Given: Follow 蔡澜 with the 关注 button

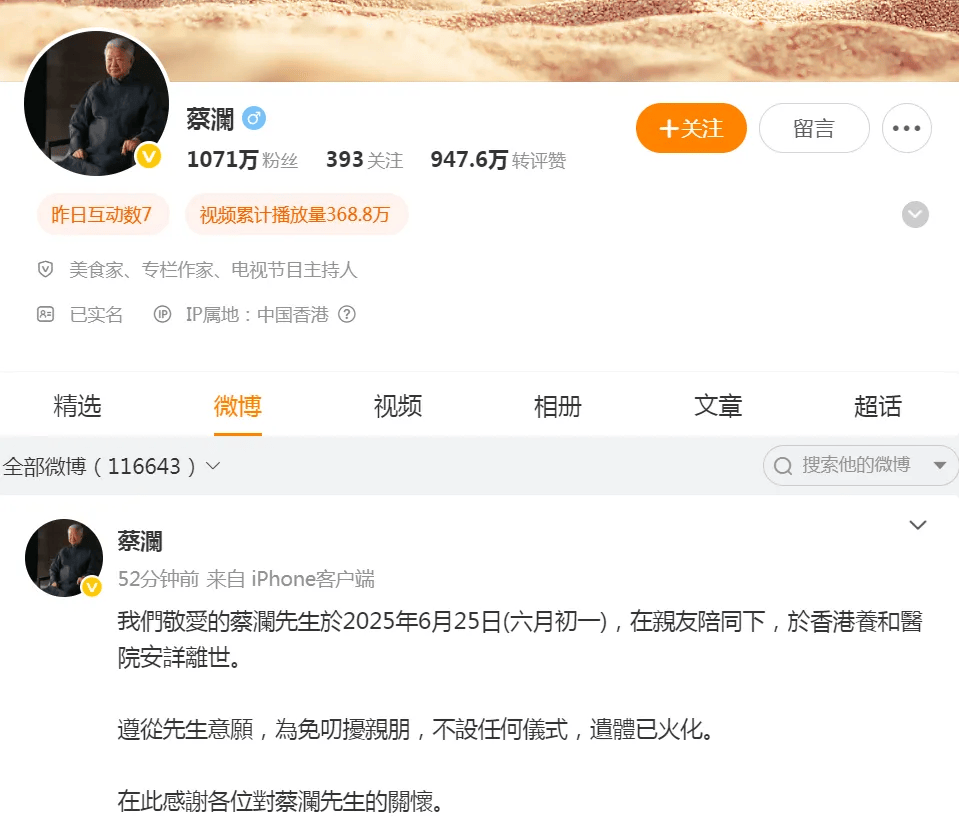Looking at the screenshot, I should tap(691, 128).
